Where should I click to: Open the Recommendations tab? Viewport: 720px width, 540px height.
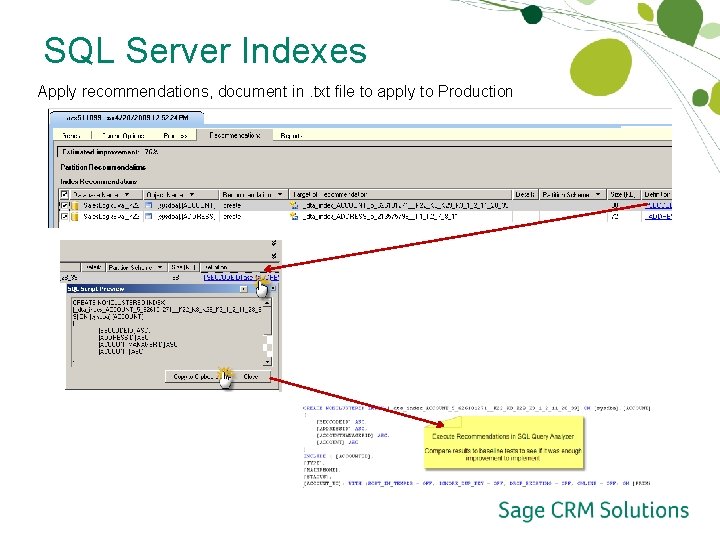click(235, 135)
